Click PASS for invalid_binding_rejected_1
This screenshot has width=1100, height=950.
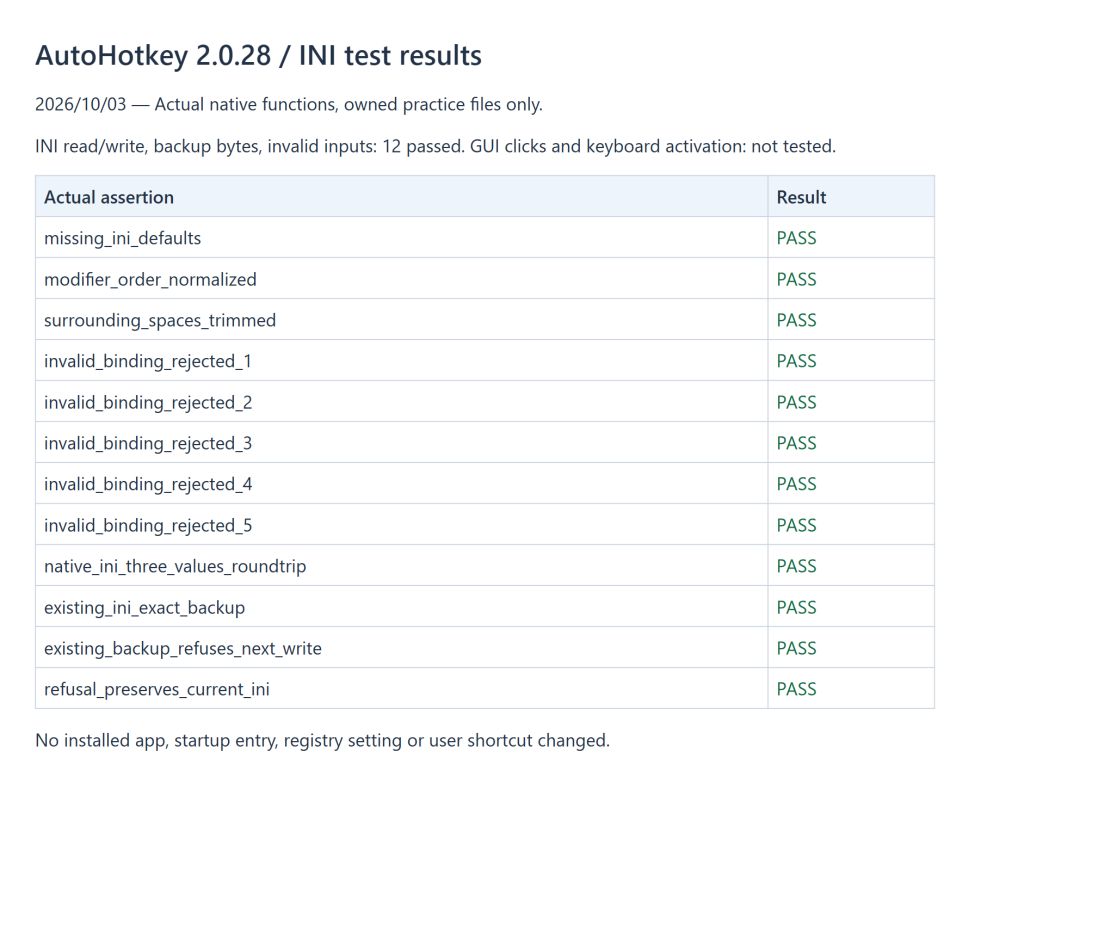(x=796, y=361)
